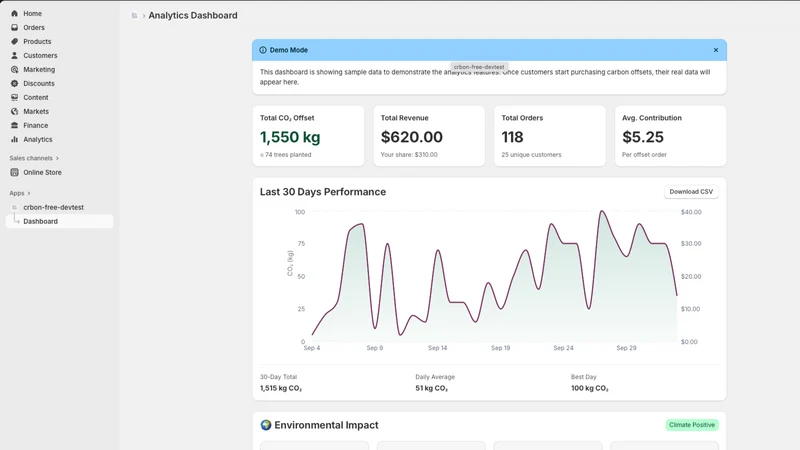Click the Analytics Dashboard page title
The image size is (800, 450).
[193, 16]
